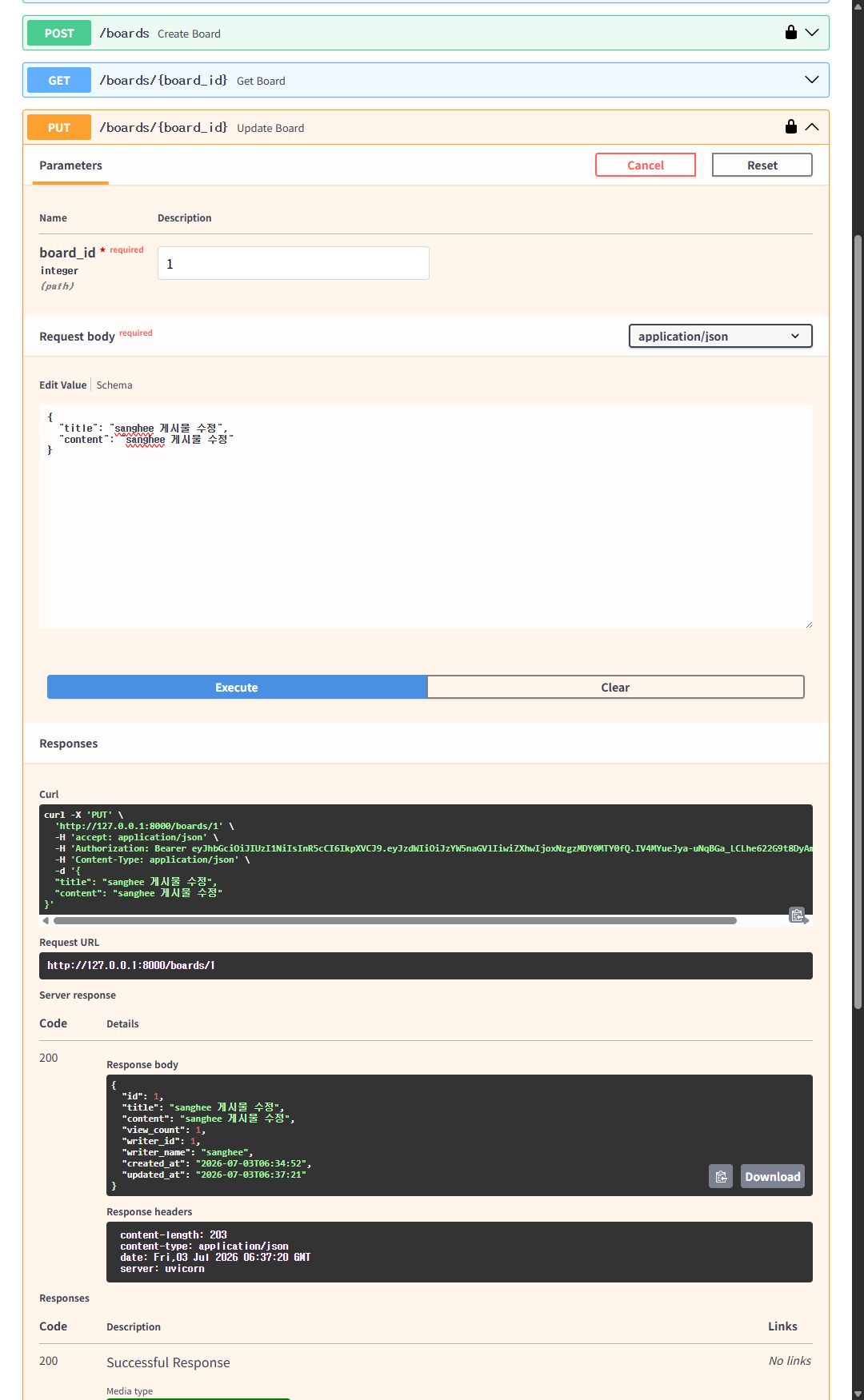This screenshot has height=1400, width=864.
Task: Click the "updated_at" line in response body
Action: 214,1175
